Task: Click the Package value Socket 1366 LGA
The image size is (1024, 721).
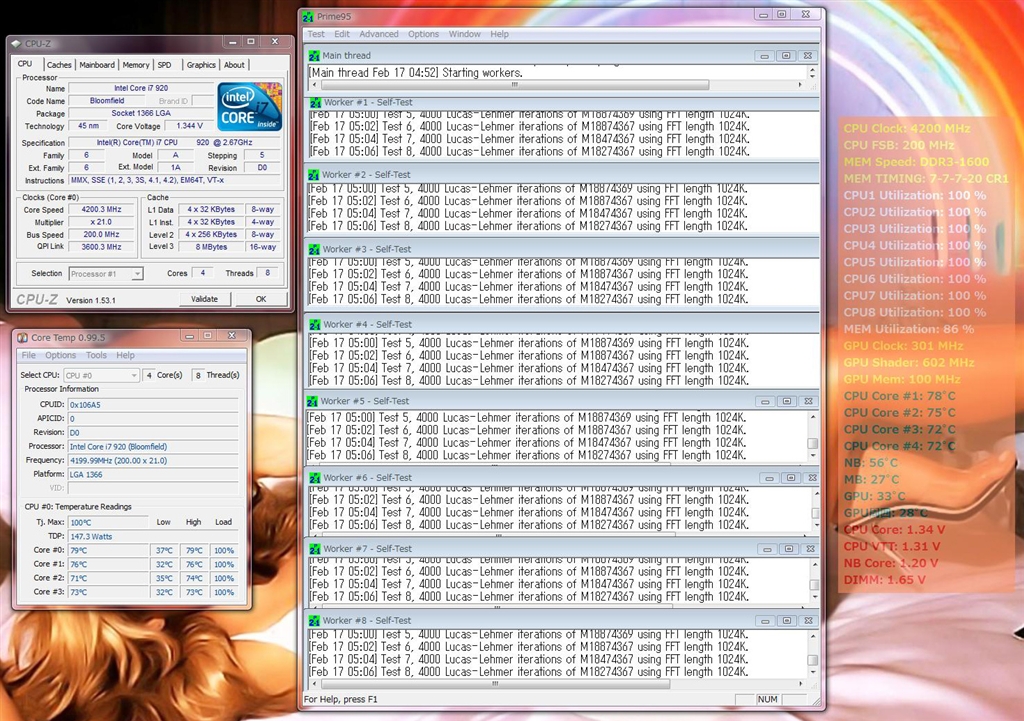Action: tap(141, 114)
